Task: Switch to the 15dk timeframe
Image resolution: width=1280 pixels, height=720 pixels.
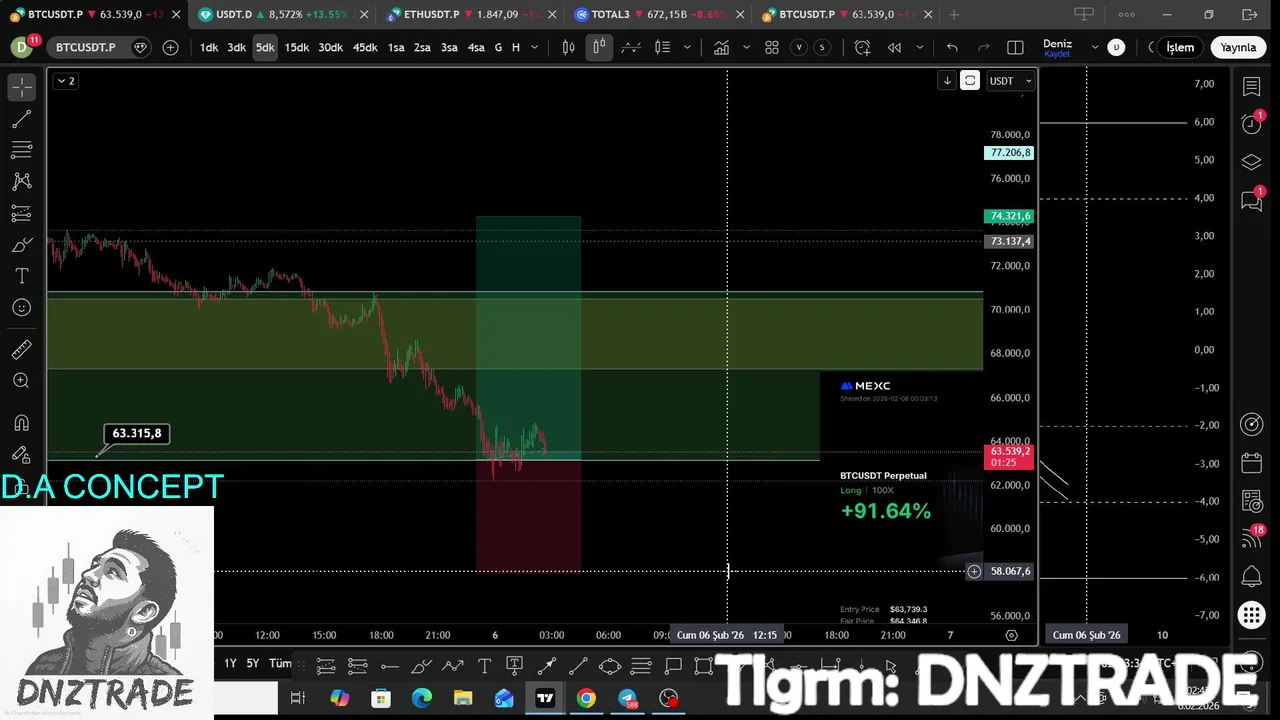Action: pyautogui.click(x=297, y=48)
